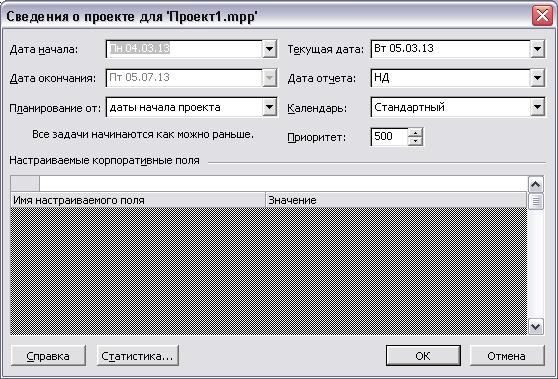Open Справка help button

tap(48, 356)
